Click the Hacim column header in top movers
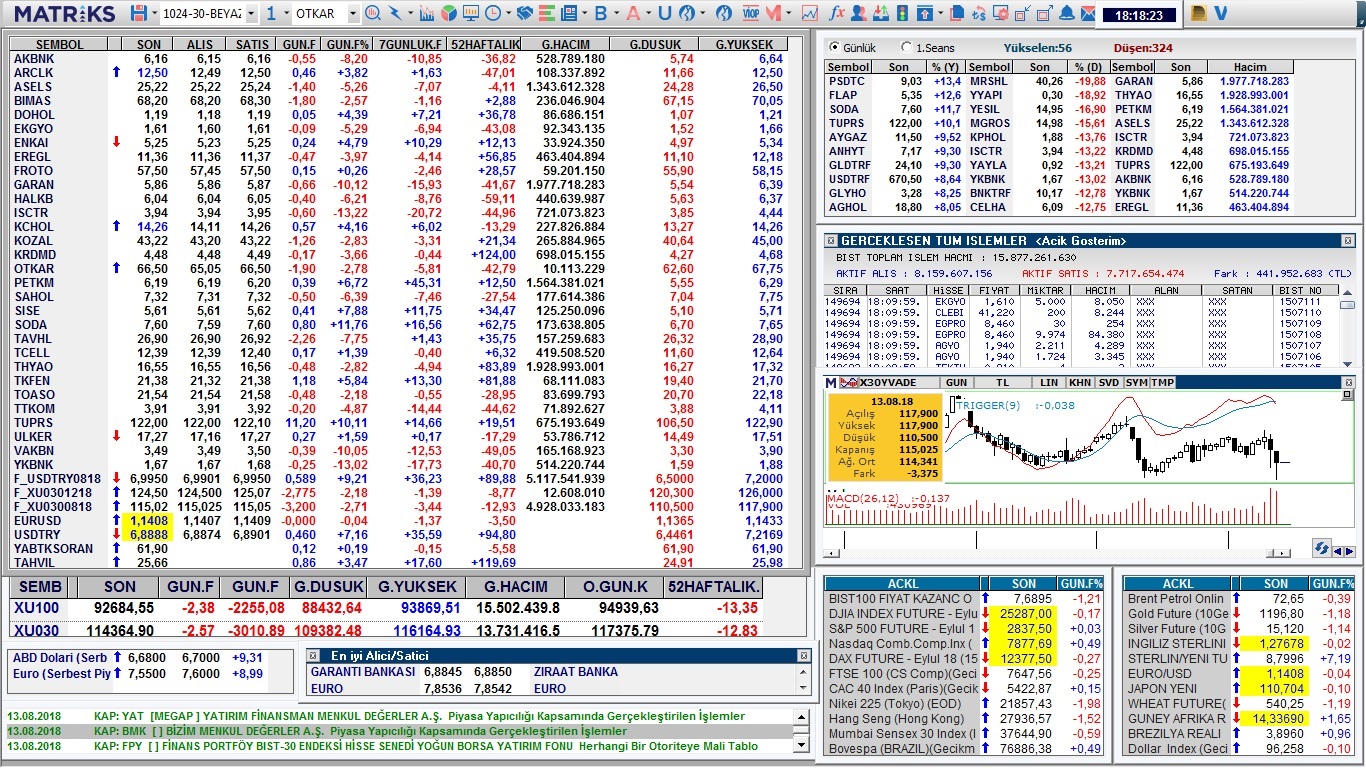The height and width of the screenshot is (768, 1366). click(x=1249, y=67)
